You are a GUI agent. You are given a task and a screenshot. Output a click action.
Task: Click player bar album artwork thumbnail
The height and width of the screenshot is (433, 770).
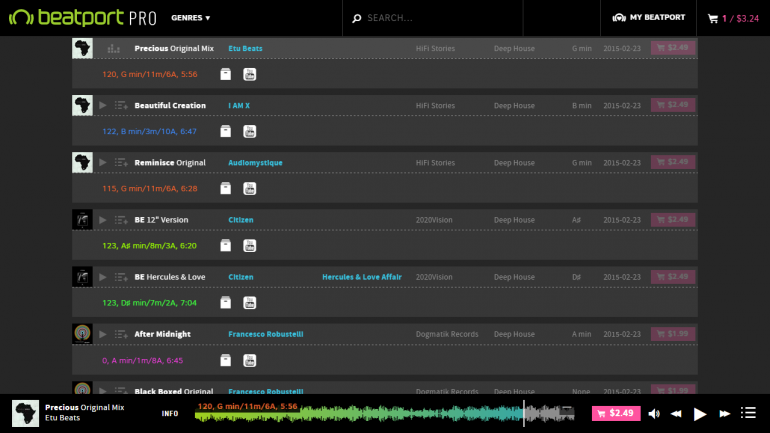tap(26, 413)
